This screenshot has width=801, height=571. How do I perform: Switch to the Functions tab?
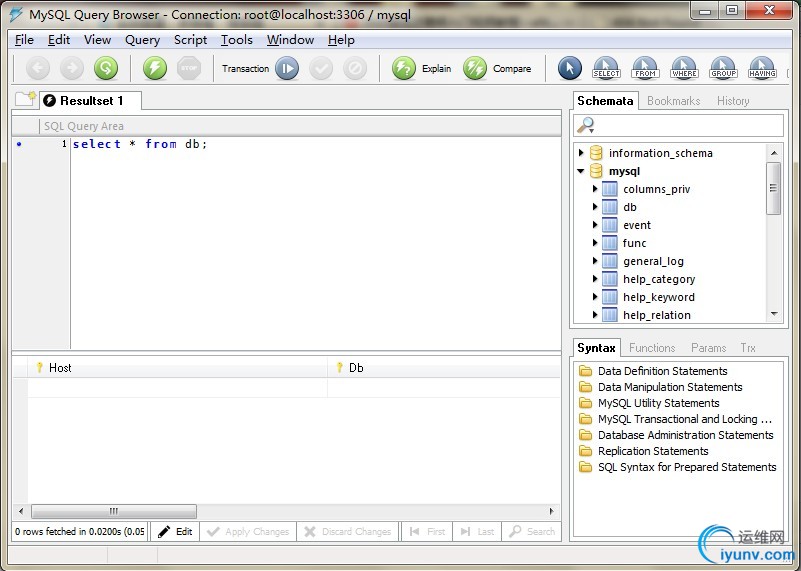(x=652, y=348)
